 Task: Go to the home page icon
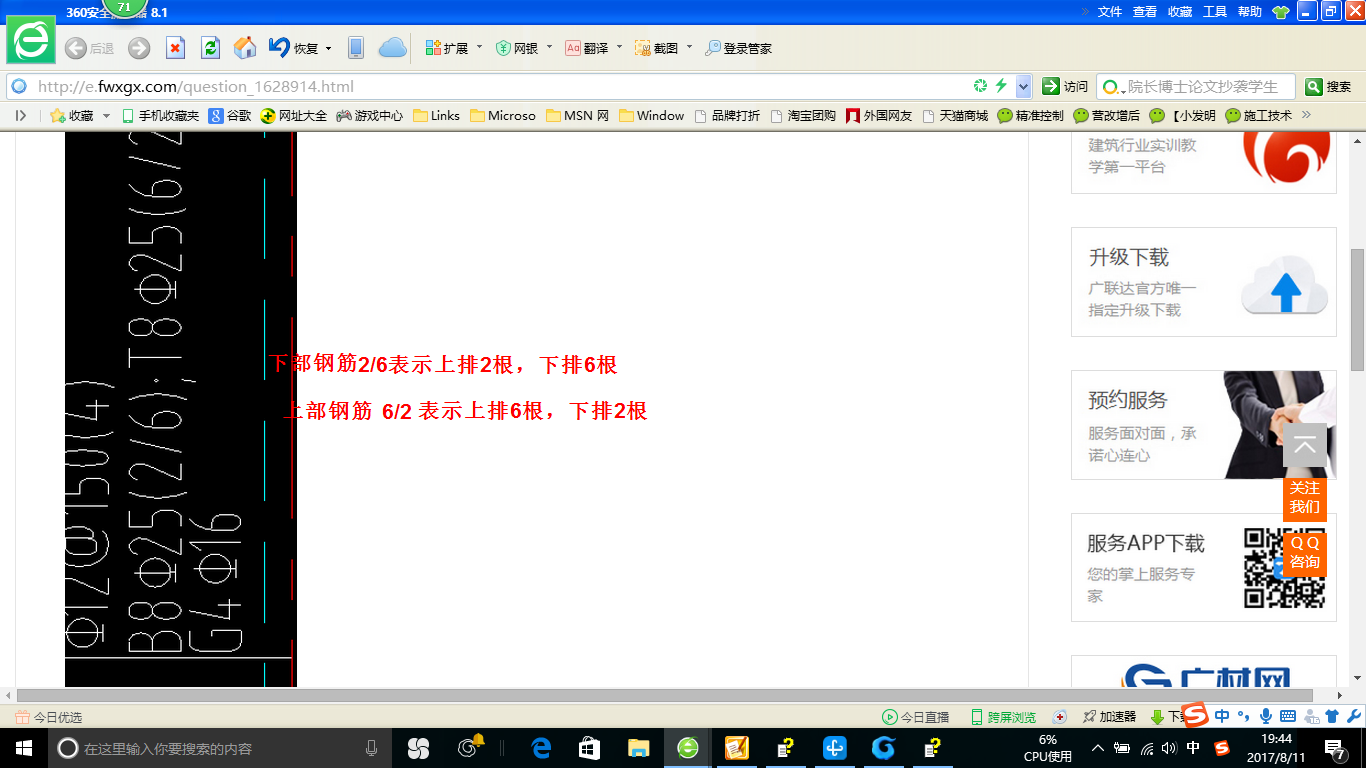click(244, 48)
